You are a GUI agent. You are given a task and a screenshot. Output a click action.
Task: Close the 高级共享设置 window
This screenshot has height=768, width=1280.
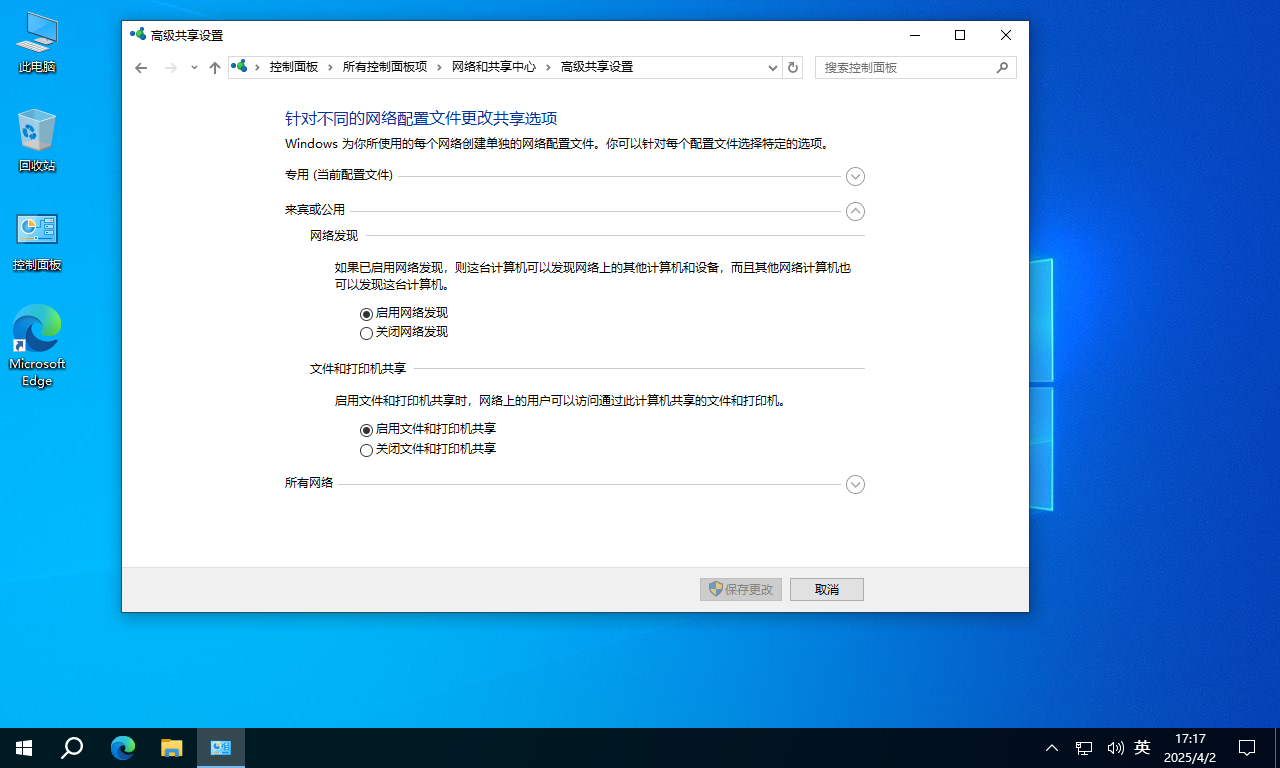click(x=1006, y=35)
